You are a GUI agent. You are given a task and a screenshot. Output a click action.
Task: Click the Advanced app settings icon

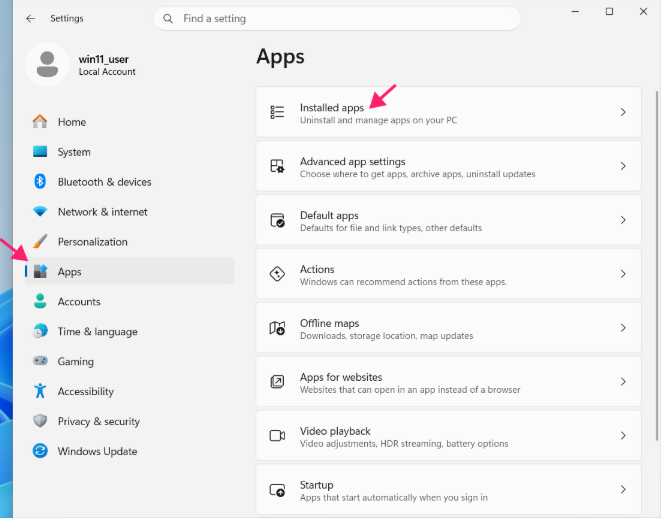click(x=277, y=166)
